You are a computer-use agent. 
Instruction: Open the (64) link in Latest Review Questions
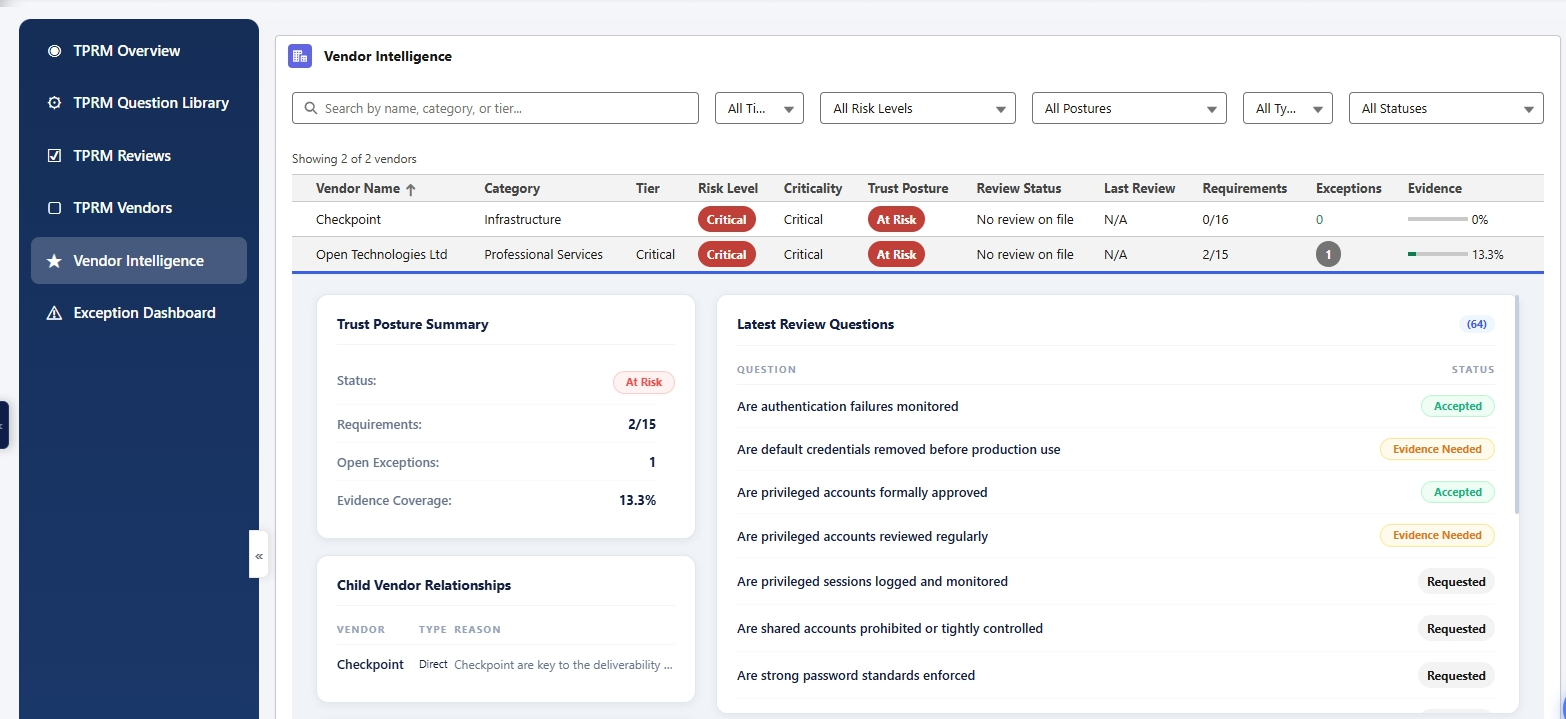click(x=1476, y=323)
